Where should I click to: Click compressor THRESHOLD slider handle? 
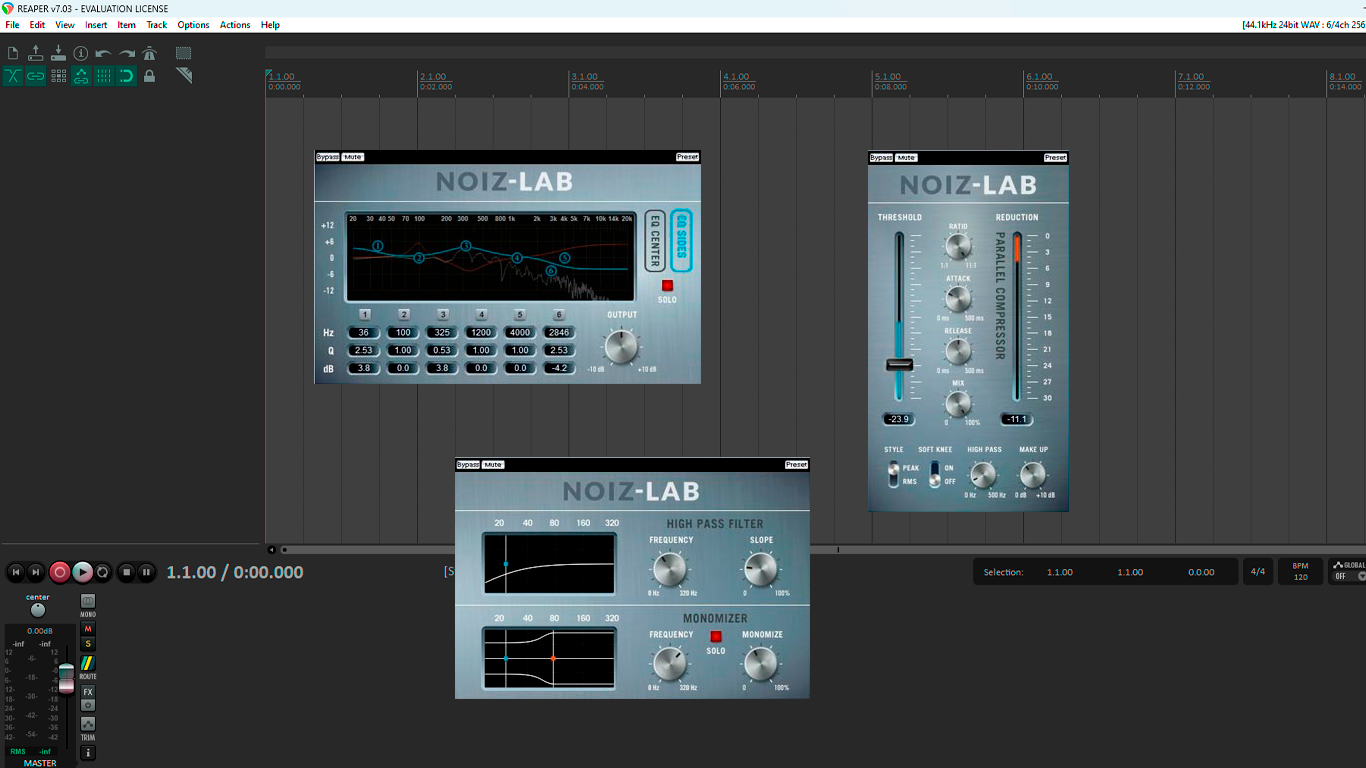click(x=899, y=364)
